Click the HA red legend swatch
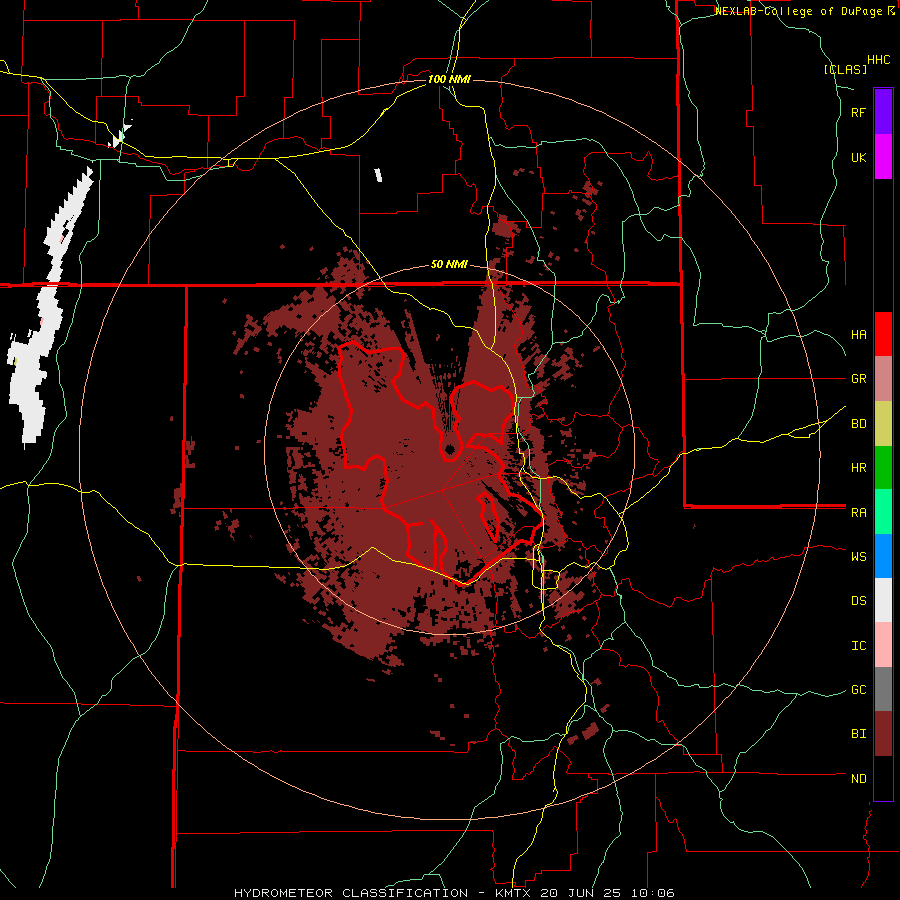The image size is (900, 900). [883, 334]
